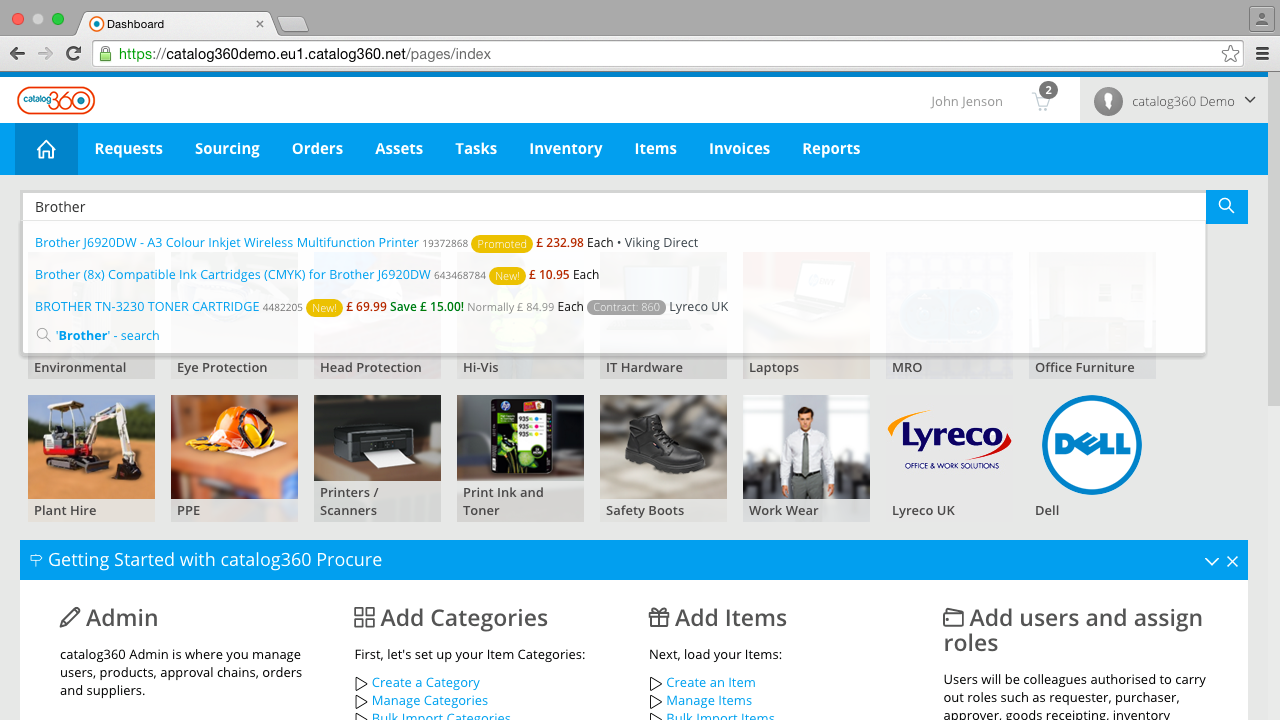Open the Sourcing menu
This screenshot has height=720, width=1280.
pyautogui.click(x=227, y=149)
